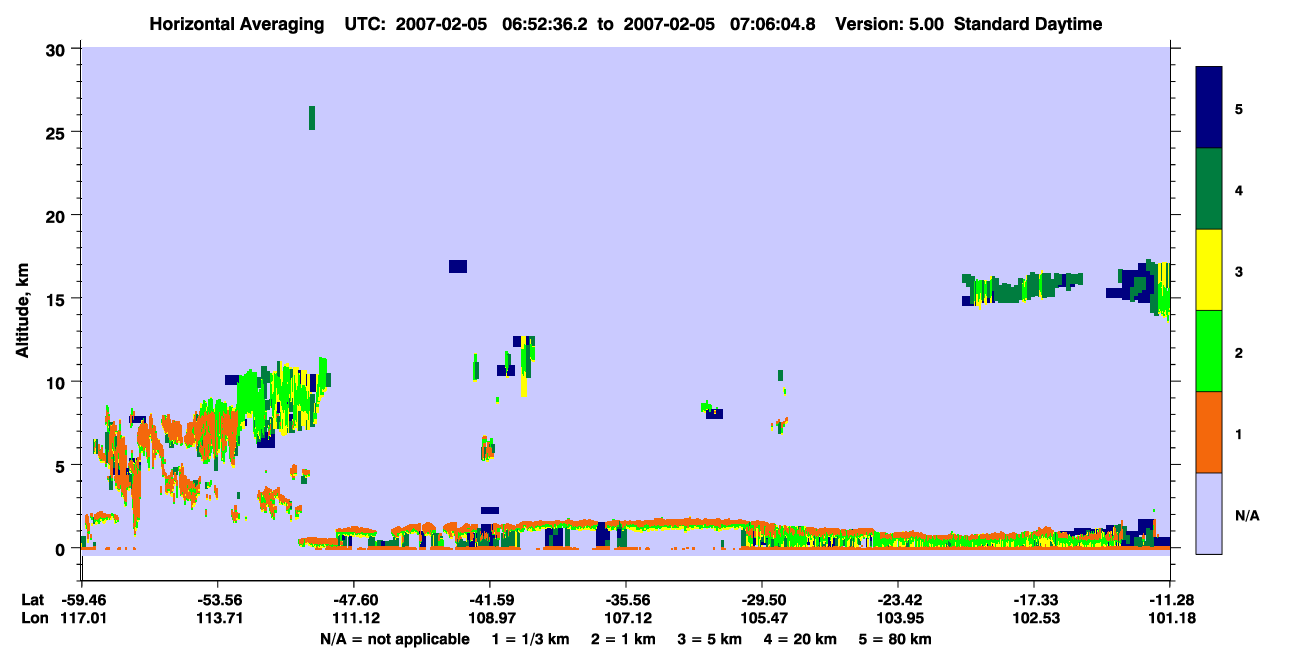Click the dark green level 4 color swatch
1300x667 pixels.
1209,189
